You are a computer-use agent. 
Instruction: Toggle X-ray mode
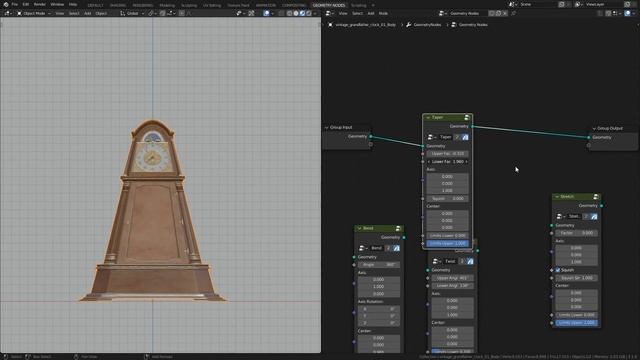coord(282,13)
